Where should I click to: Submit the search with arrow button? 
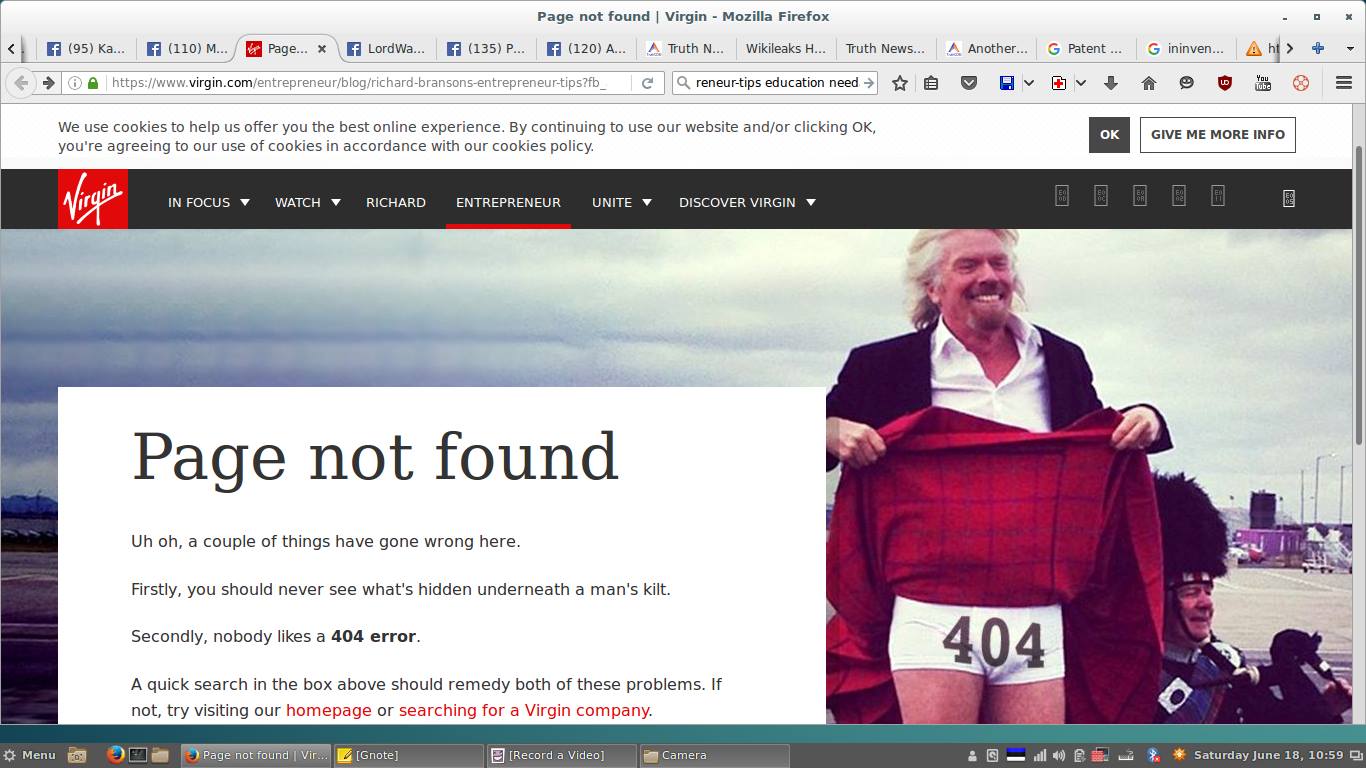(x=868, y=83)
